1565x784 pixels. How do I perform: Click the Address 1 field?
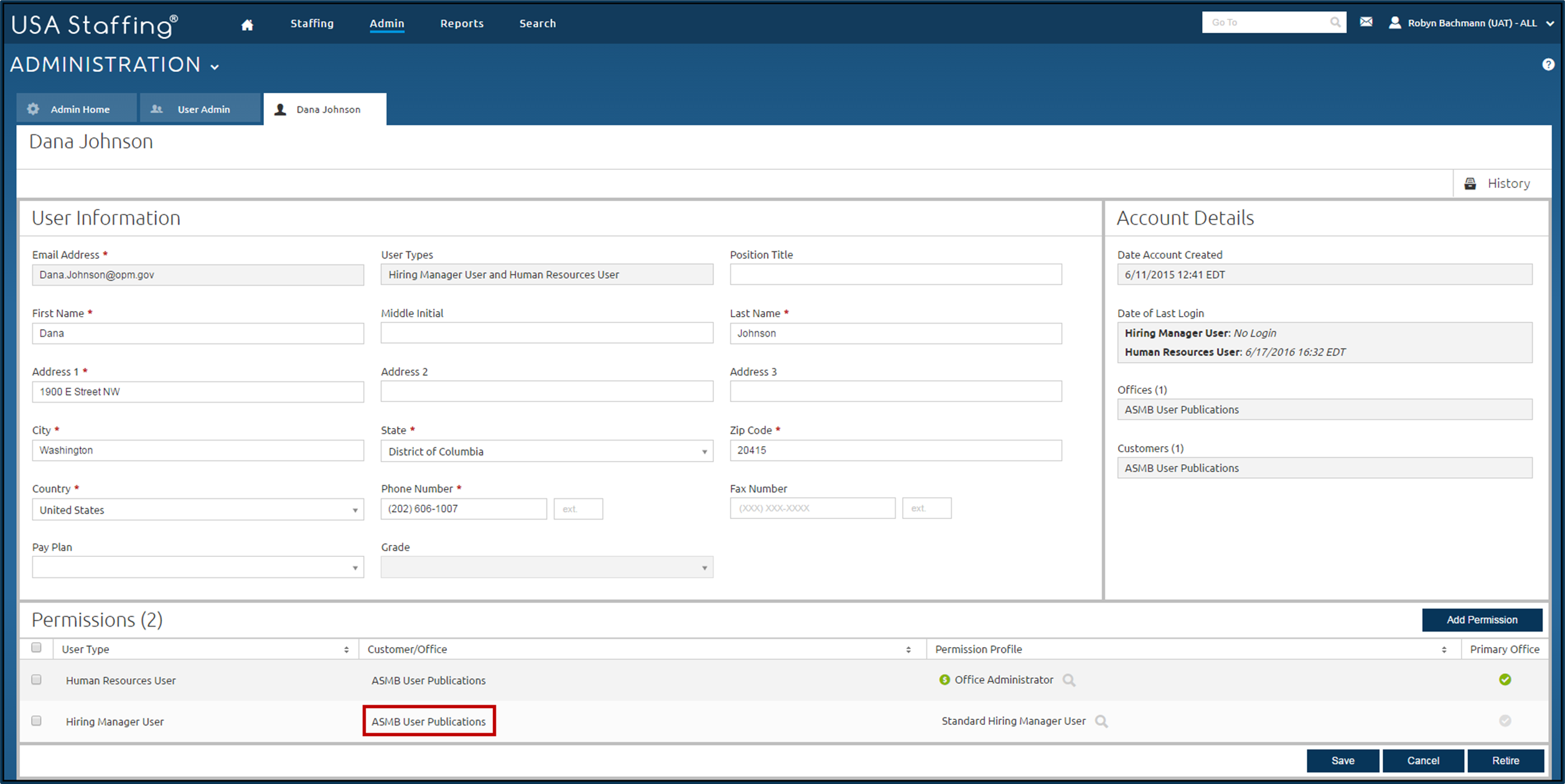[x=198, y=391]
